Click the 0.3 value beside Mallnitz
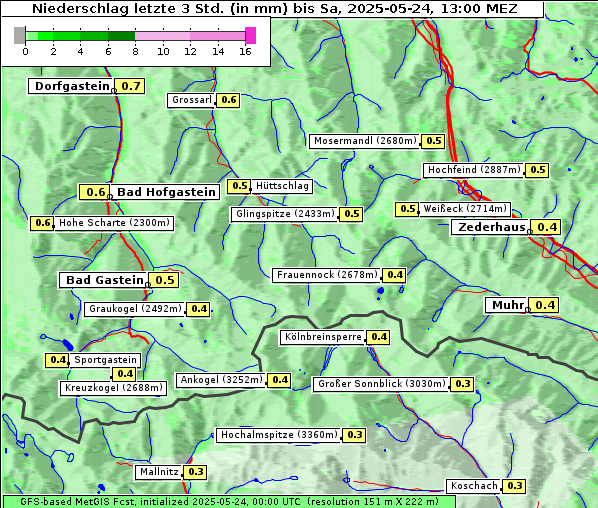 (x=195, y=473)
